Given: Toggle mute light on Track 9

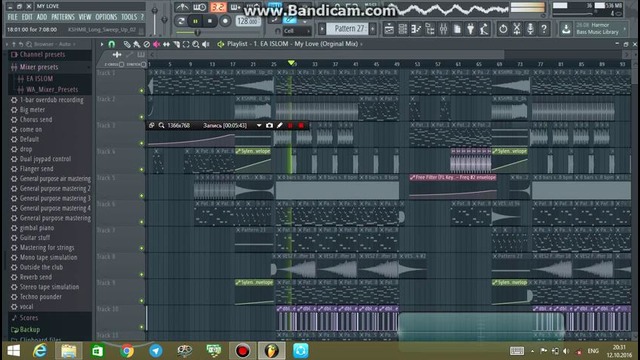Looking at the screenshot, I should pyautogui.click(x=142, y=300).
